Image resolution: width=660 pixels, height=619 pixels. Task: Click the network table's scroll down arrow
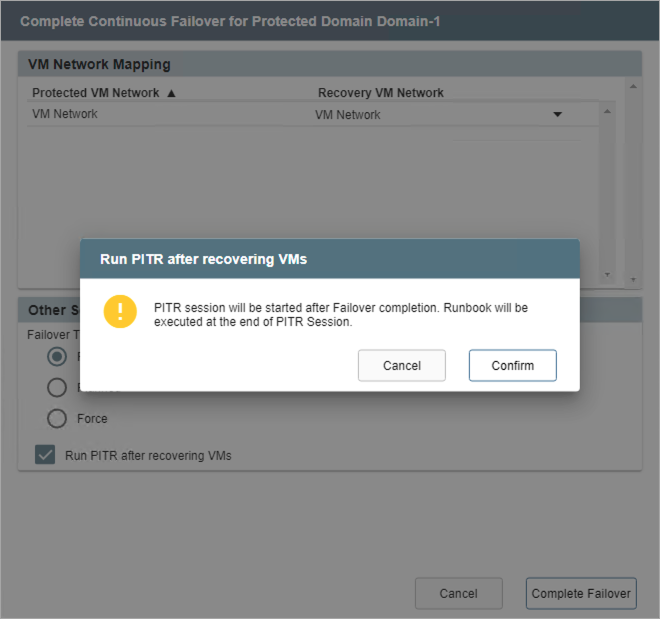click(x=607, y=273)
